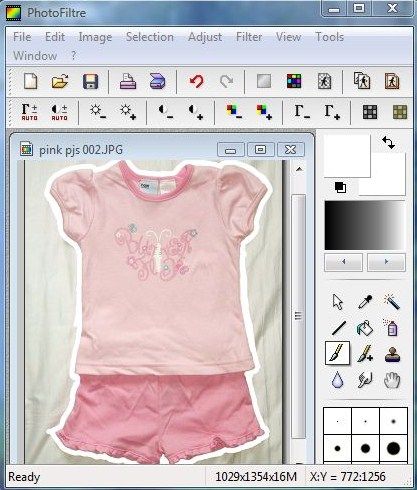The width and height of the screenshot is (417, 490).
Task: Select the Eyedropper pipette tool
Action: (365, 302)
